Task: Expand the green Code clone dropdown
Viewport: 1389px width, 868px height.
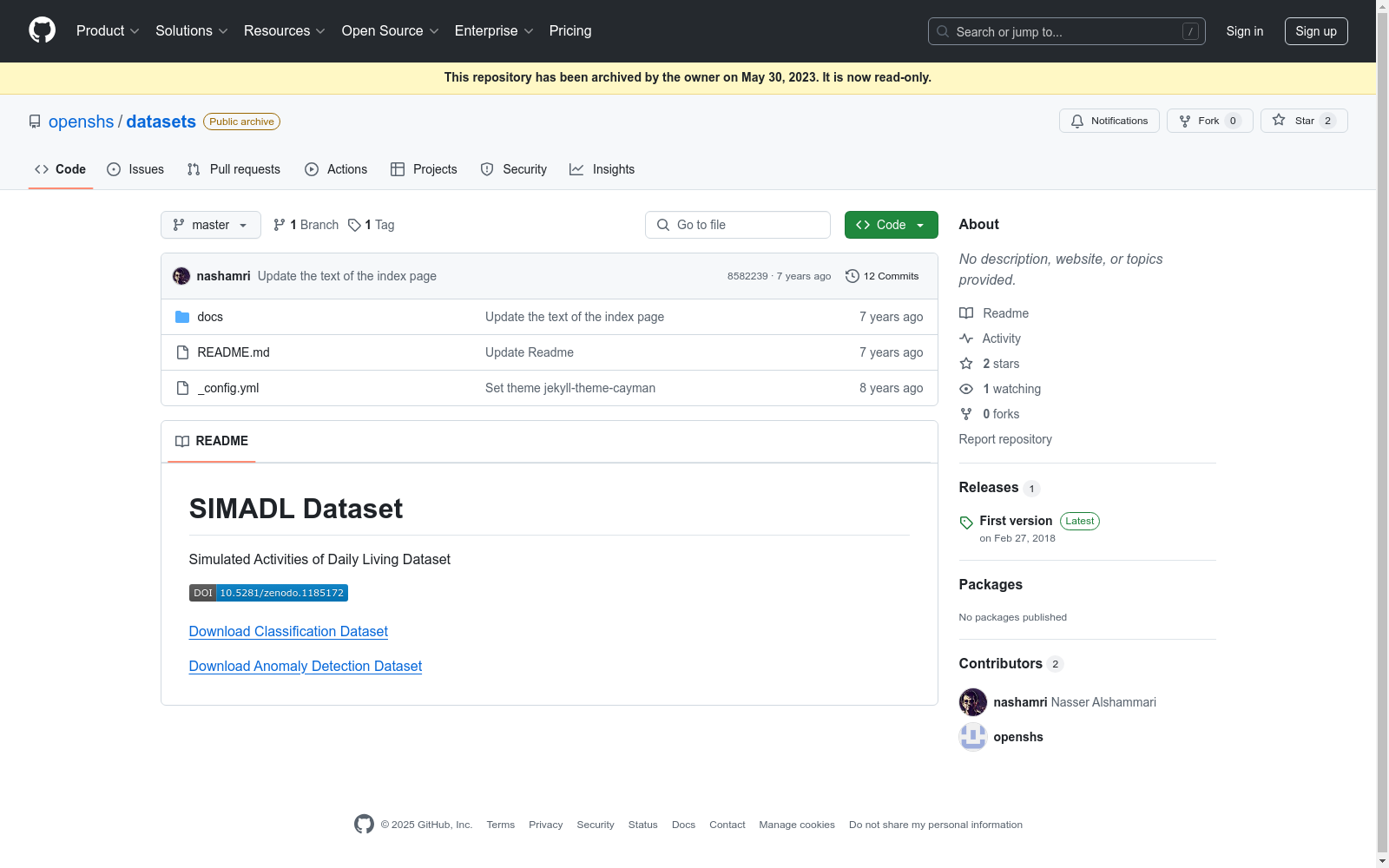Action: click(892, 225)
